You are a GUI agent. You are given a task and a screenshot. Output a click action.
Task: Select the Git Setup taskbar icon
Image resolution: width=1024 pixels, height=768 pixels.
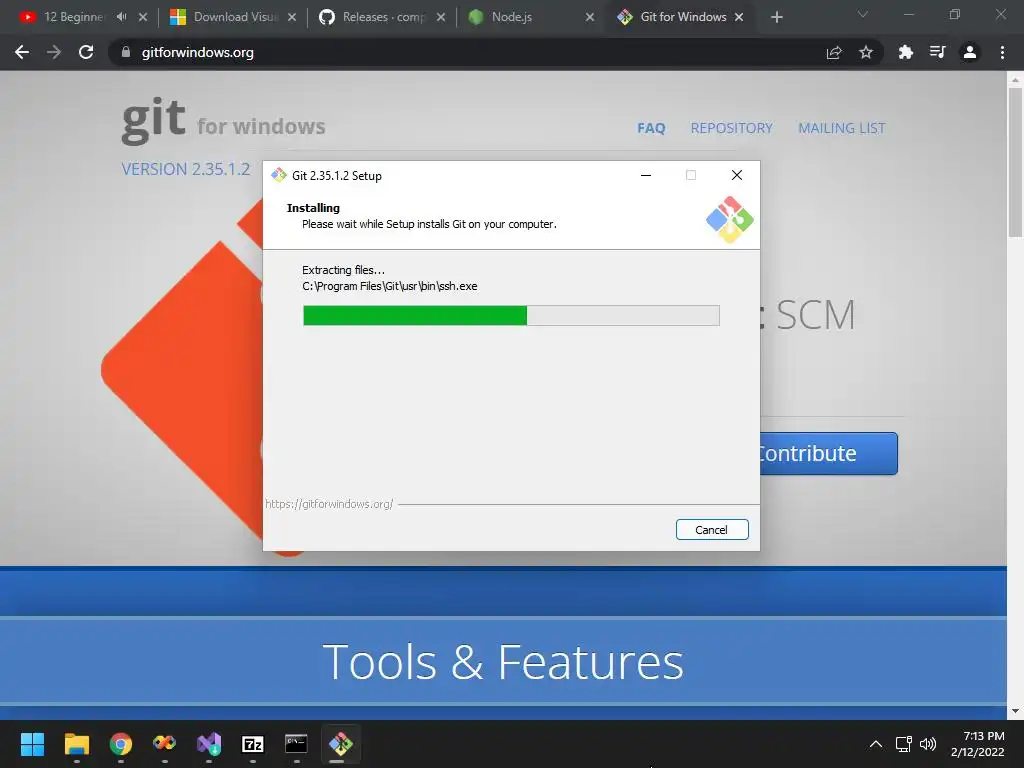(341, 744)
